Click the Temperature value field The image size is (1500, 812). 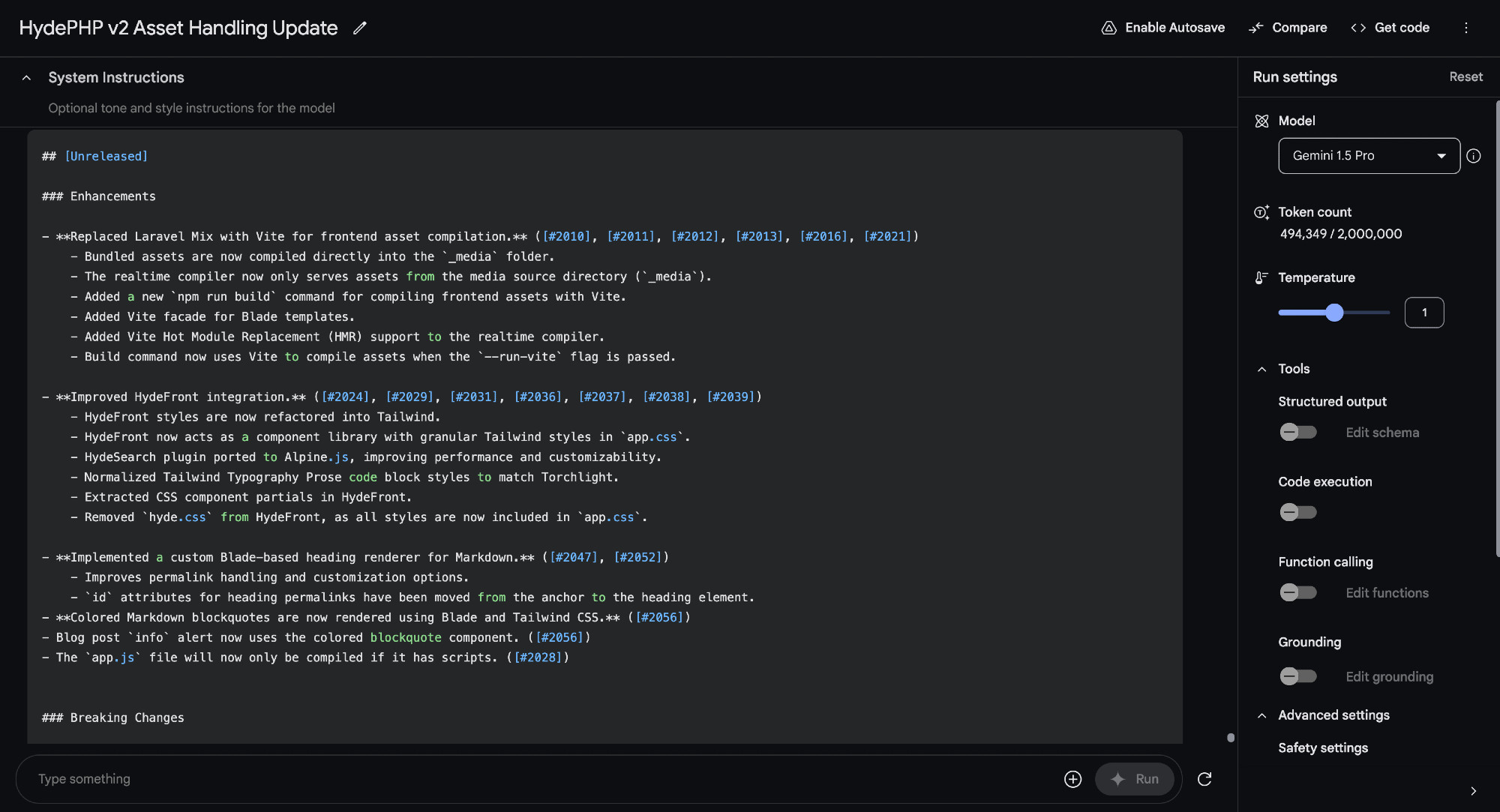pos(1423,313)
